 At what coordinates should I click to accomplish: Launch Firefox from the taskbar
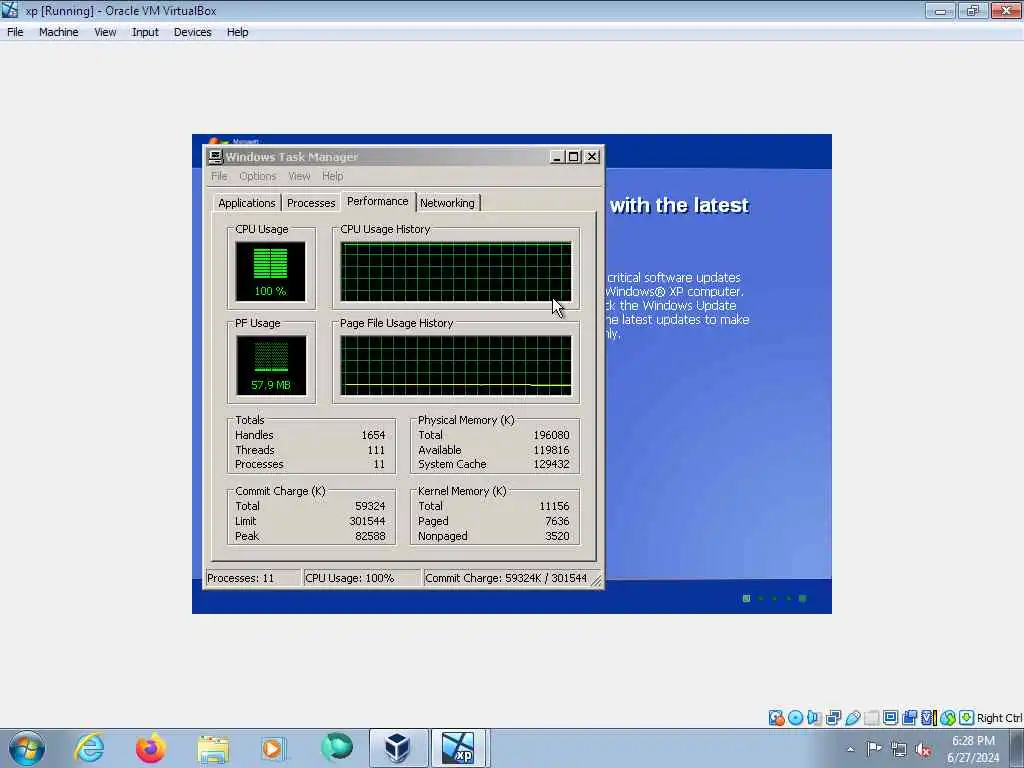pos(150,748)
